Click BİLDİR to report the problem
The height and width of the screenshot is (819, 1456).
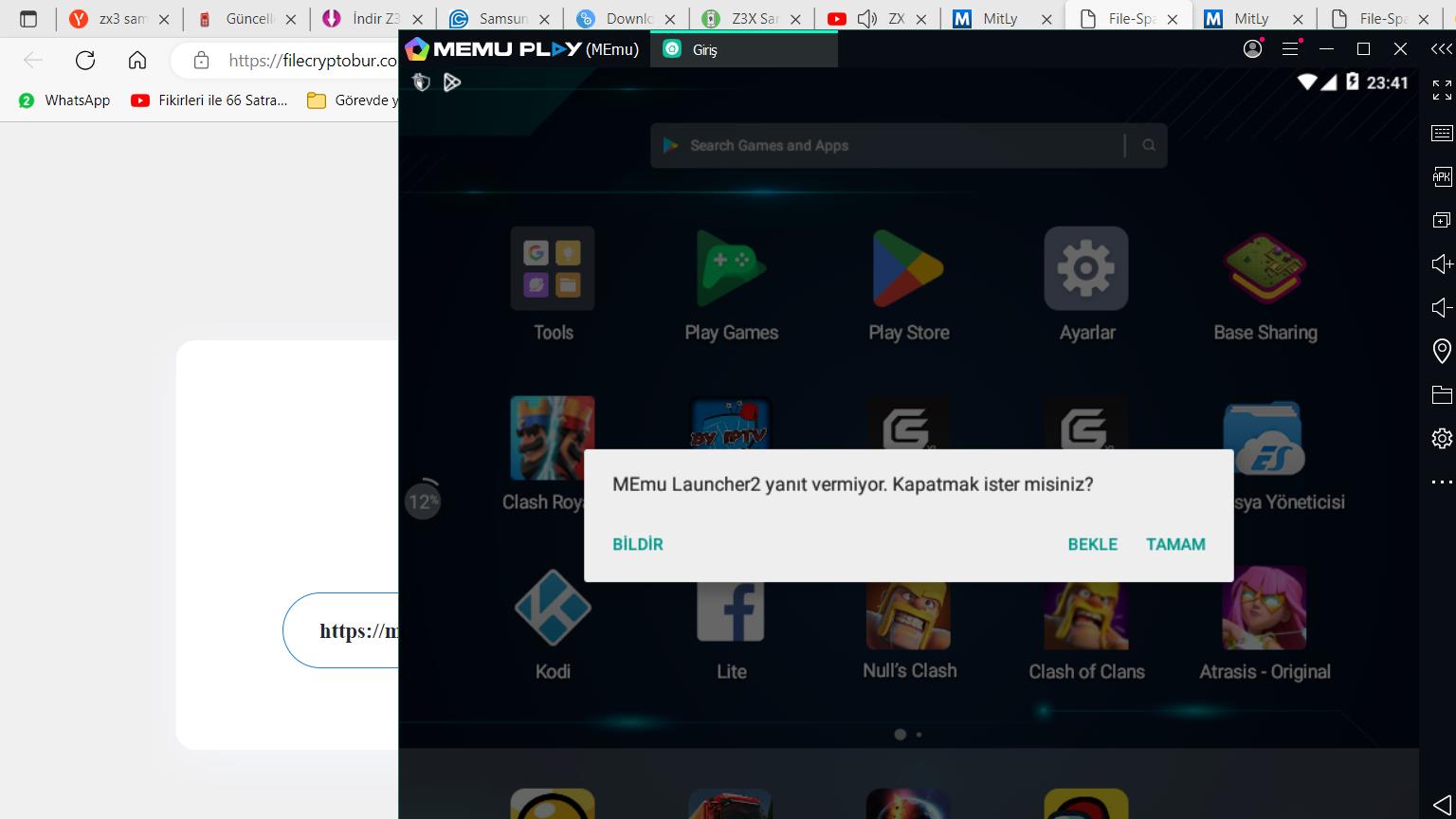tap(637, 544)
